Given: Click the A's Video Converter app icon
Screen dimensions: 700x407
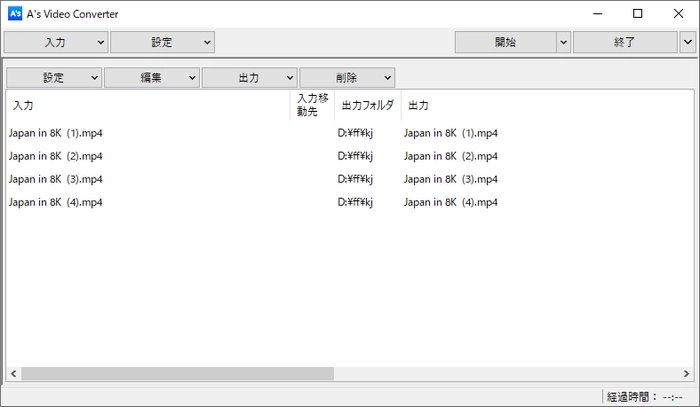Looking at the screenshot, I should click(15, 14).
